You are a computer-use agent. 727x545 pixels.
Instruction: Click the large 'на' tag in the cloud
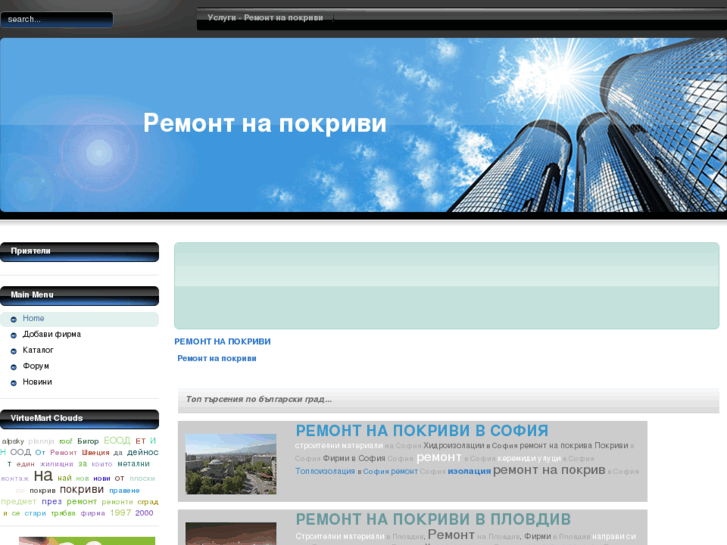pyautogui.click(x=43, y=476)
